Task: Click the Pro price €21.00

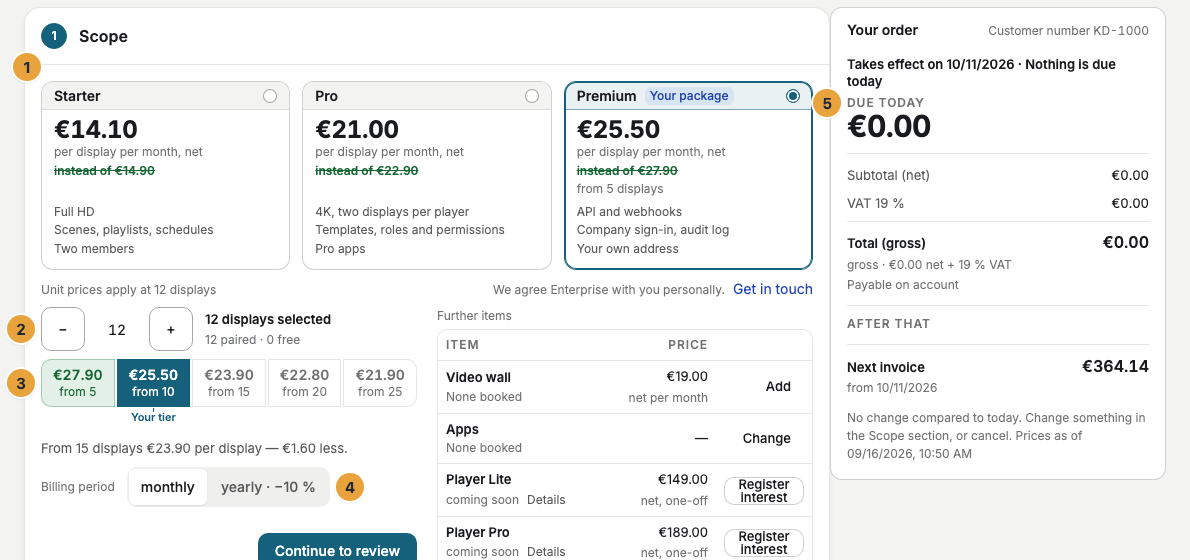Action: pos(357,129)
